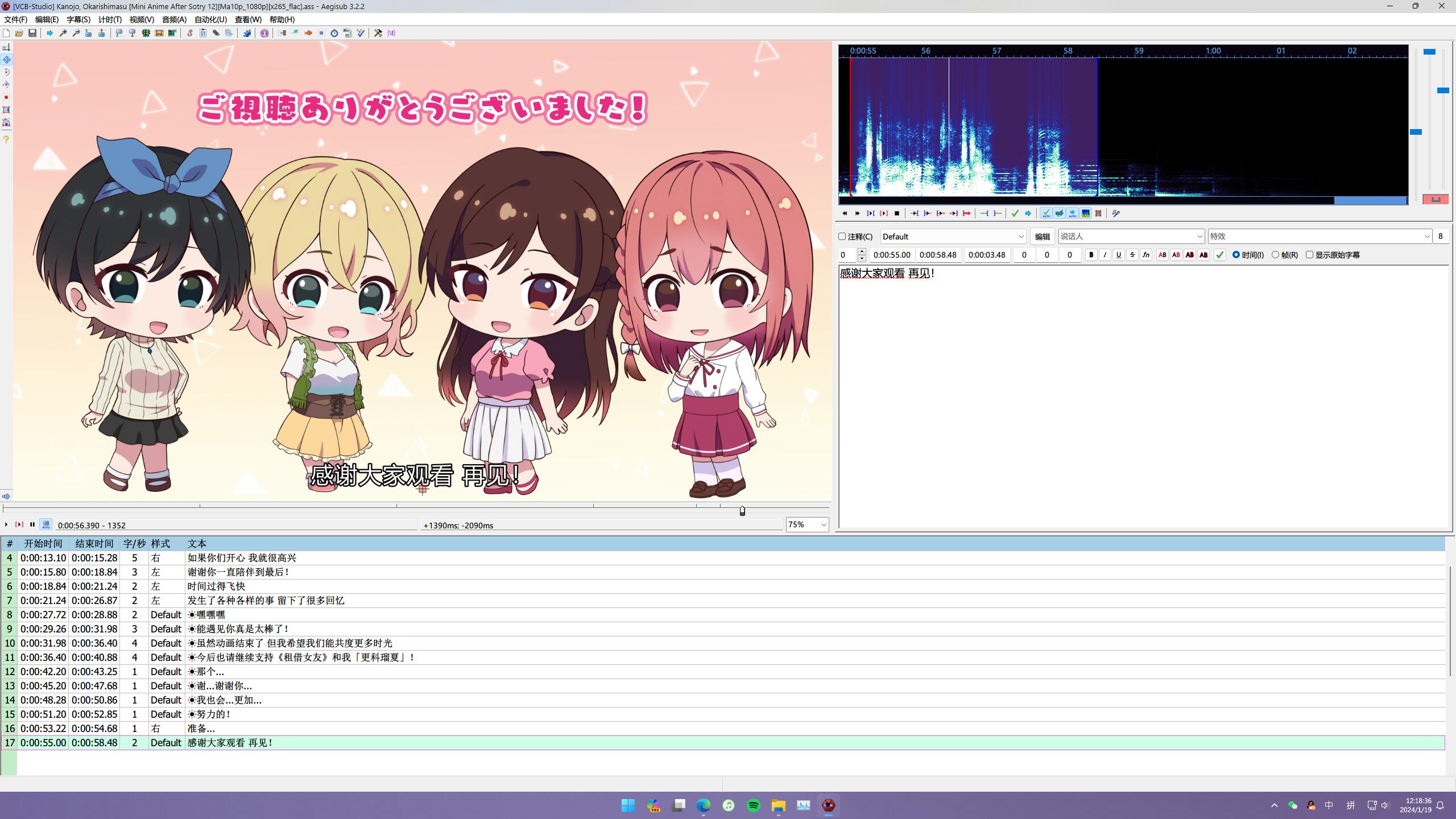Image resolution: width=1456 pixels, height=819 pixels.
Task: Toggle spectrum analyzer mode
Action: pos(1086,213)
